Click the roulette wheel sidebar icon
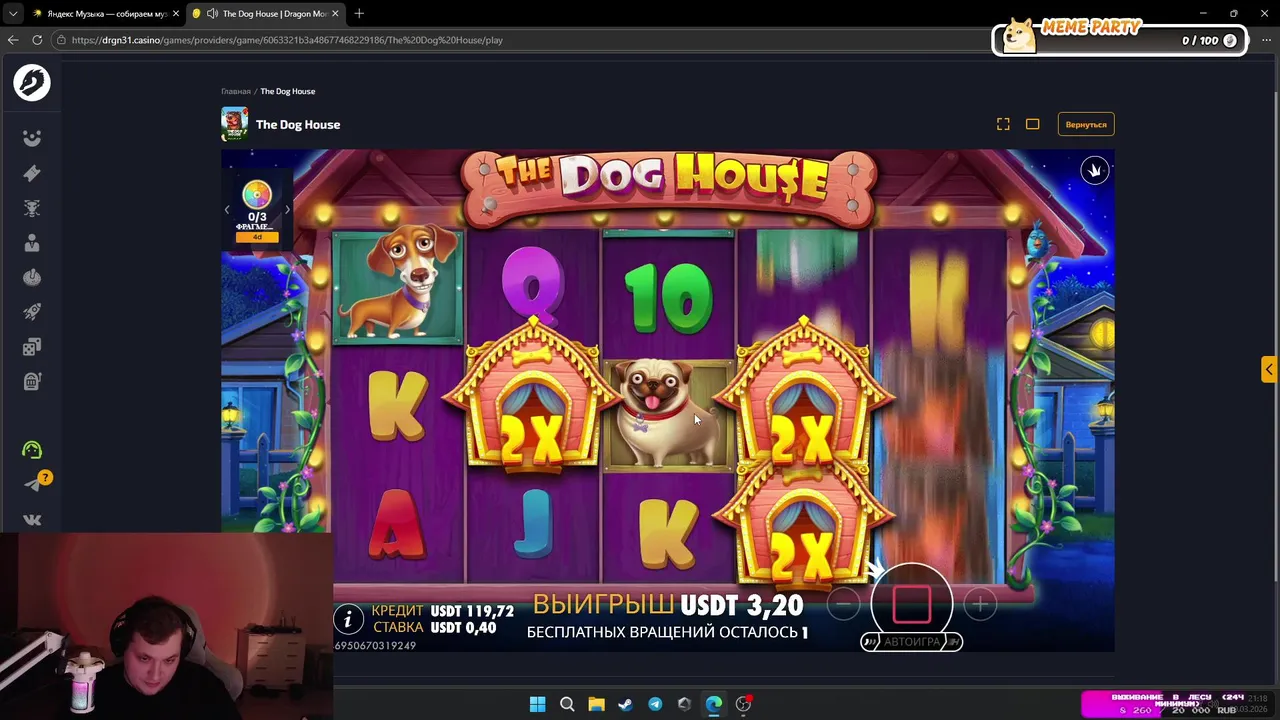1280x720 pixels. pyautogui.click(x=32, y=277)
